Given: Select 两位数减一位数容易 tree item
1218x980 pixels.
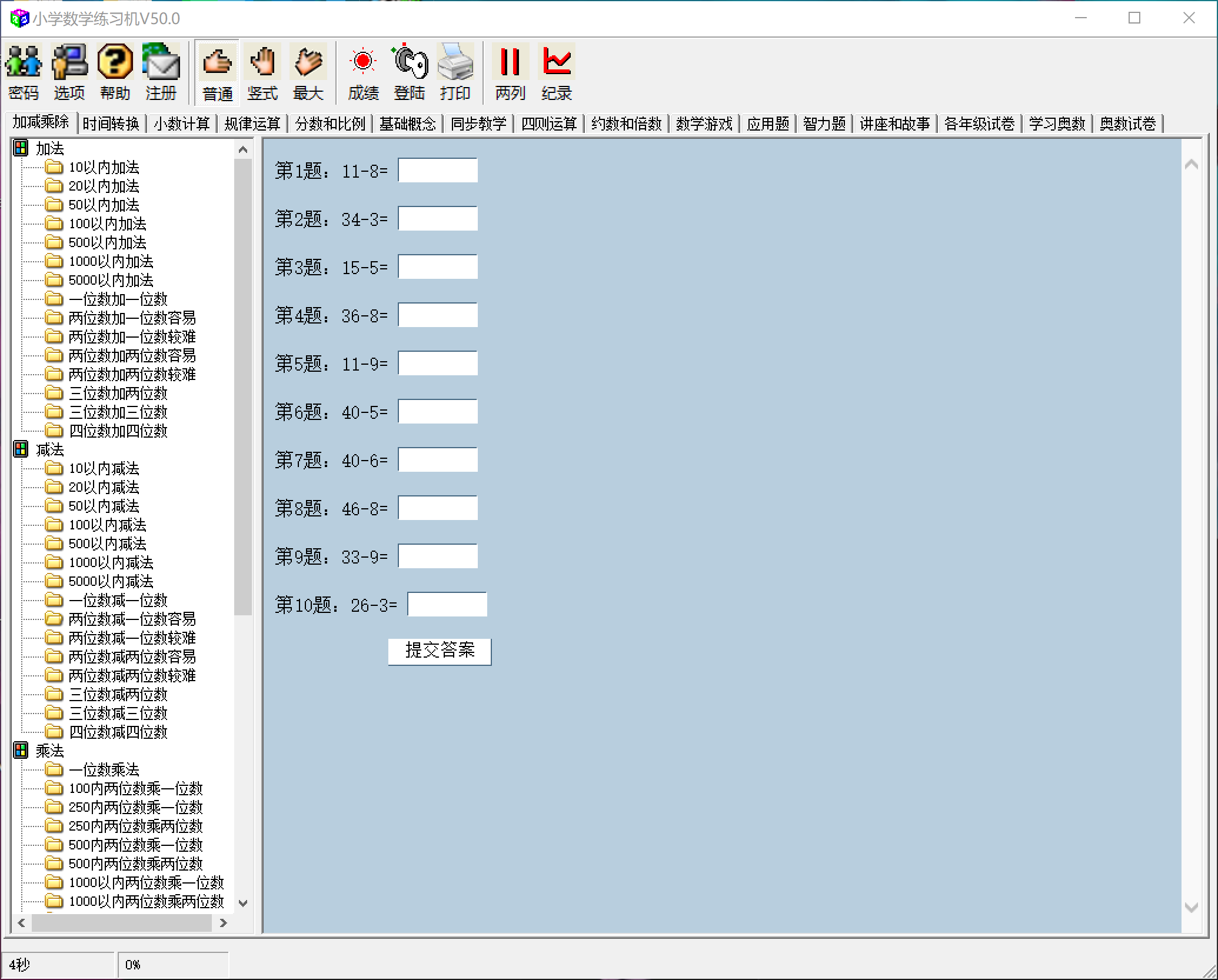Looking at the screenshot, I should (x=132, y=619).
